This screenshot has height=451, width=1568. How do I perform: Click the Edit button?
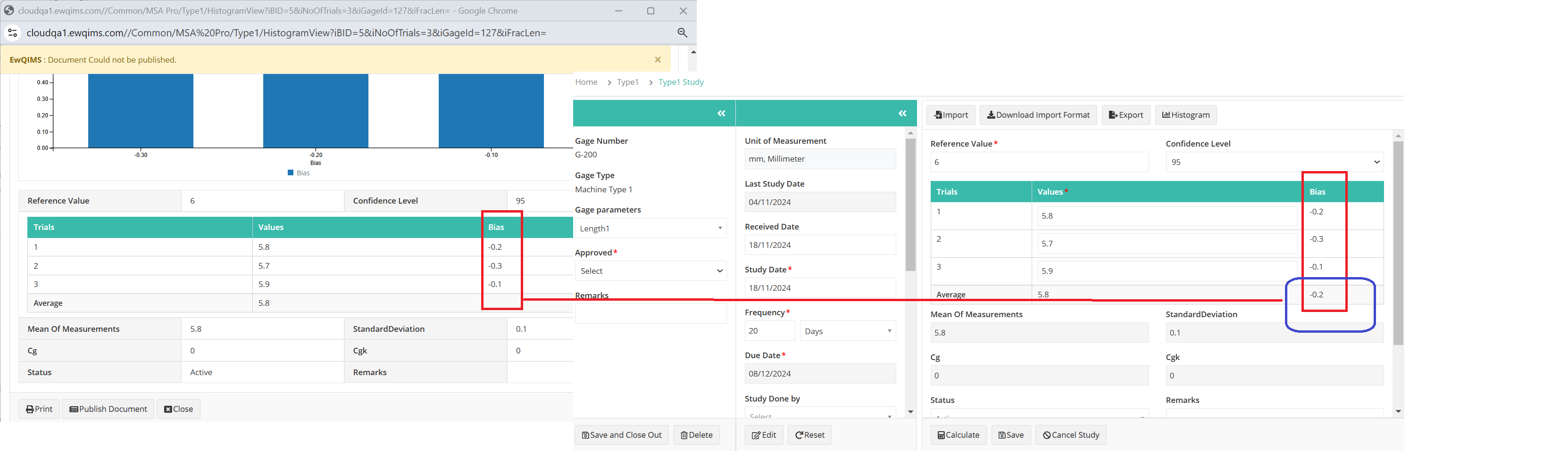pyautogui.click(x=764, y=435)
